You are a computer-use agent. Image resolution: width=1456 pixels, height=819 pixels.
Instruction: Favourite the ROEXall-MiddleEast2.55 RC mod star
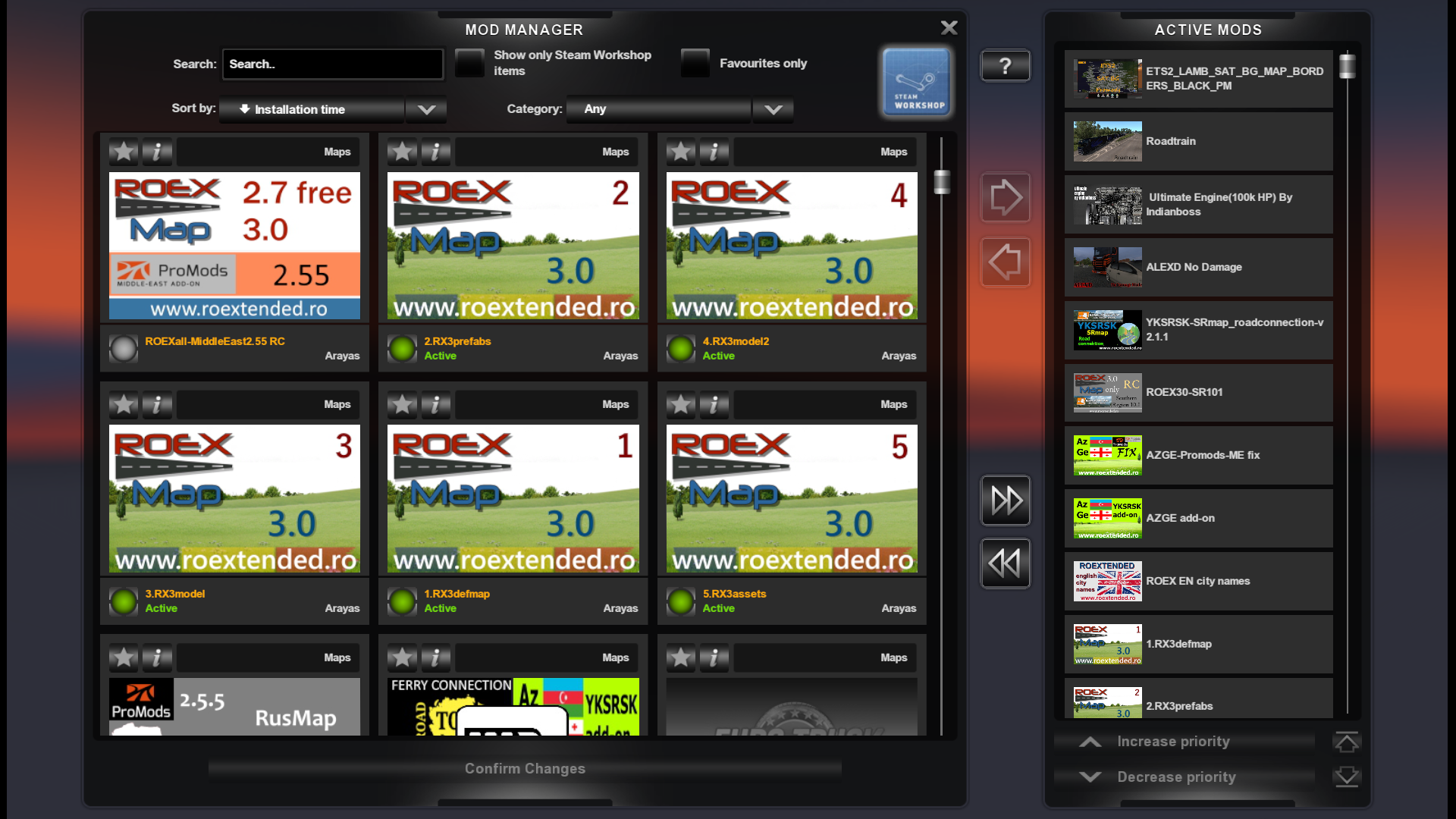(124, 152)
